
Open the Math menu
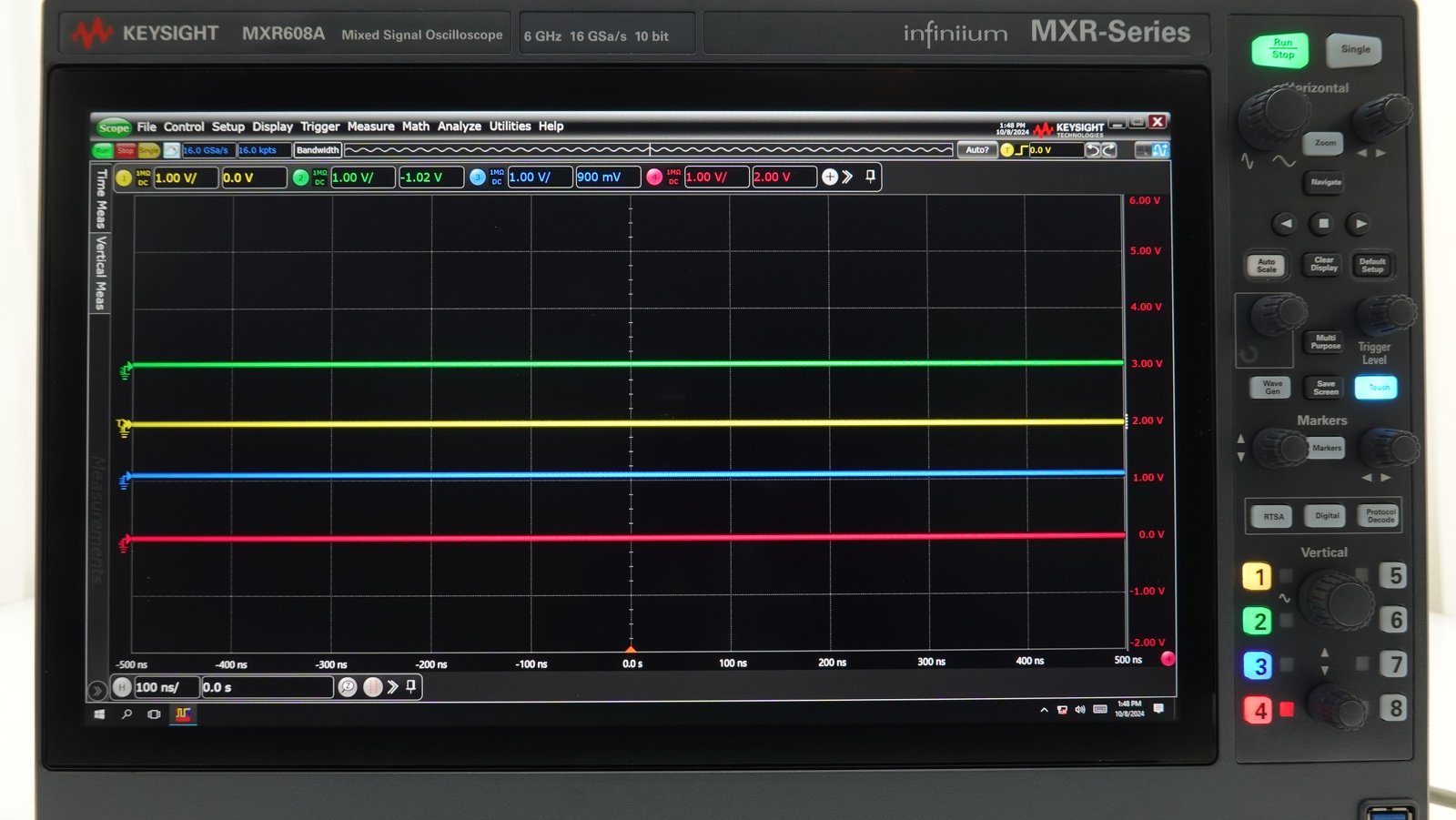[x=416, y=127]
